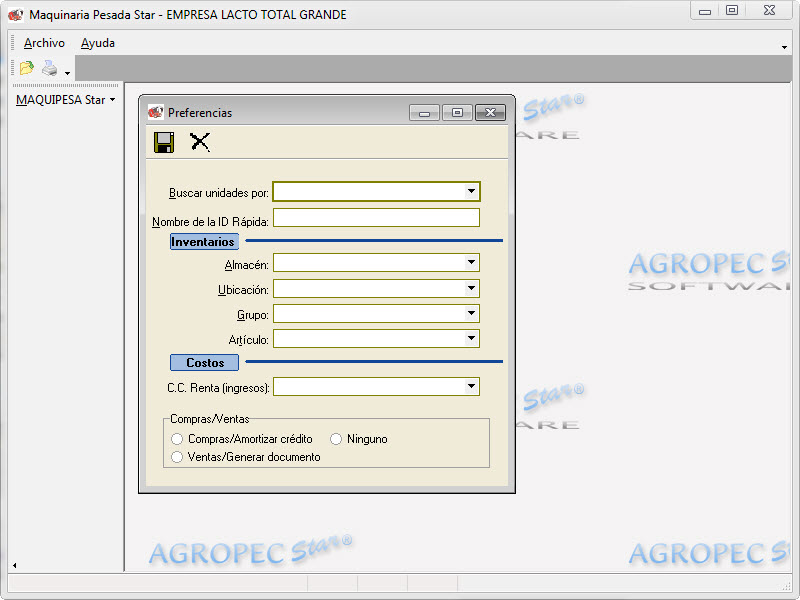
Task: Open the Buscar unidades por dropdown
Action: [471, 192]
